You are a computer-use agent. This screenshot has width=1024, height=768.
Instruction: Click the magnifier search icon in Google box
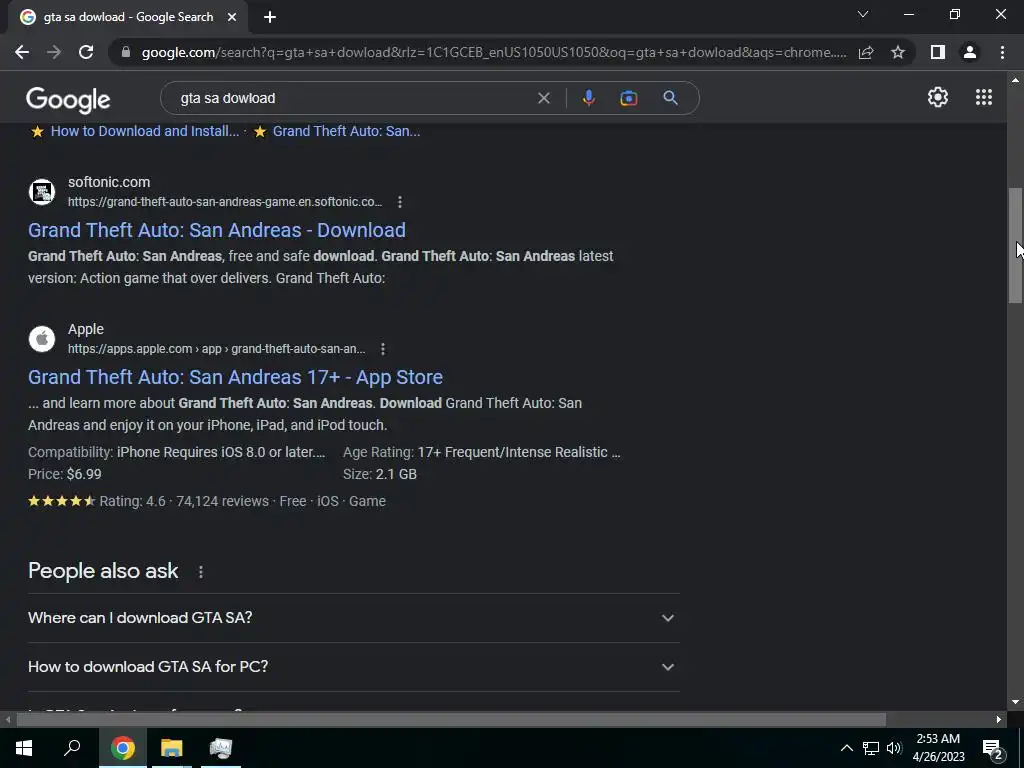[x=670, y=98]
